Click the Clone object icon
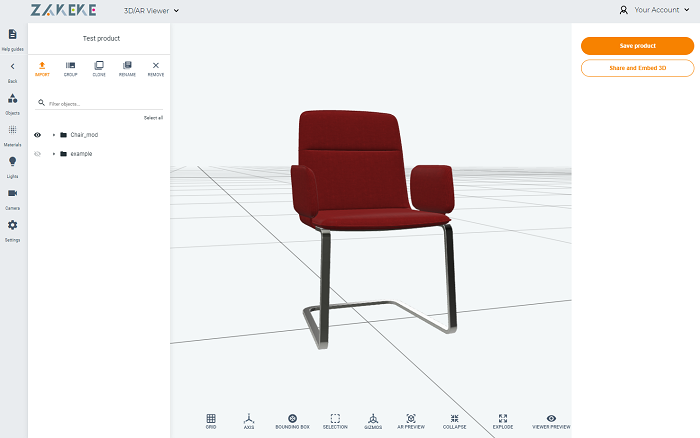The image size is (700, 438). coord(99,65)
